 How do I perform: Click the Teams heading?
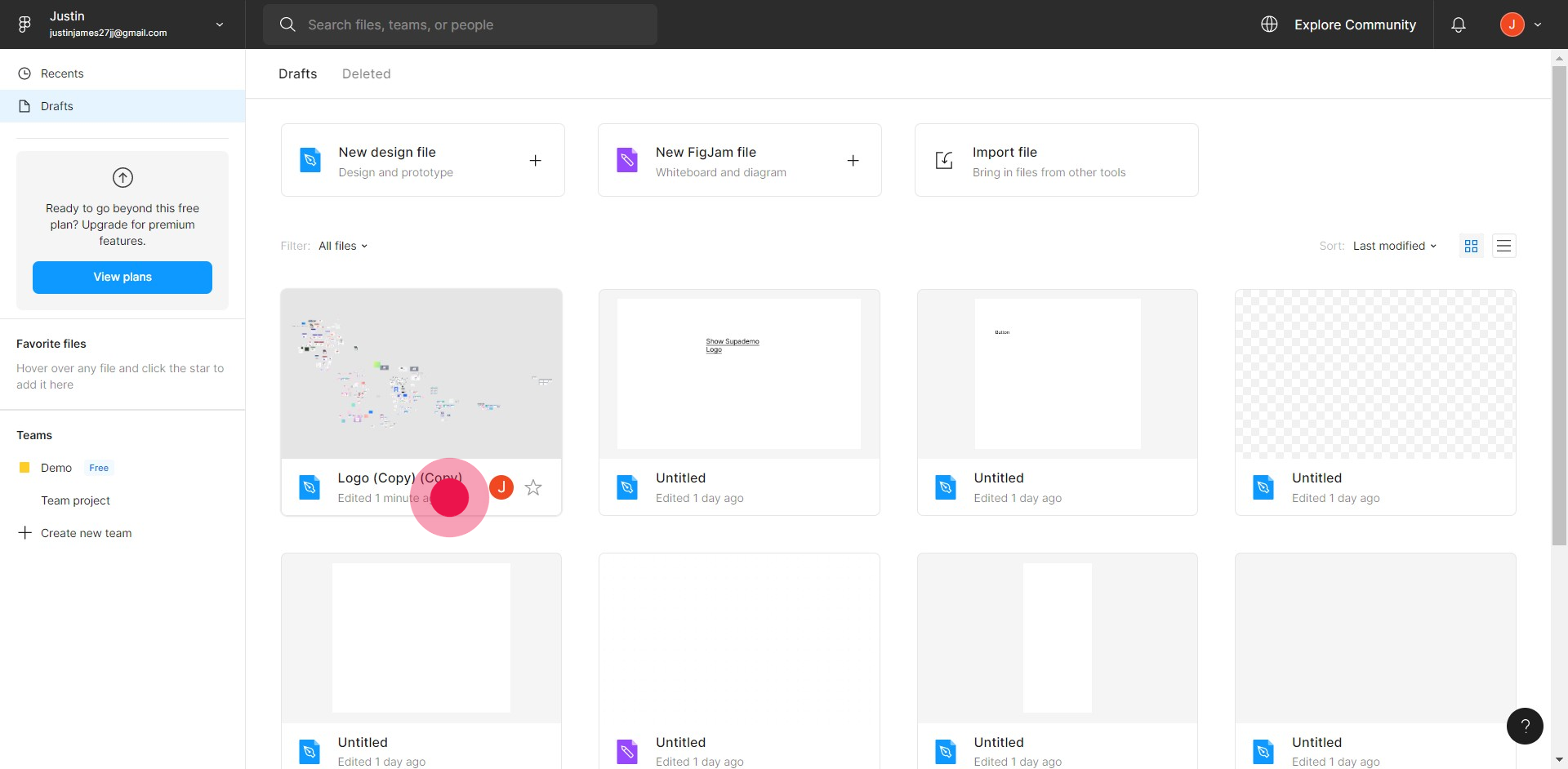(x=34, y=435)
